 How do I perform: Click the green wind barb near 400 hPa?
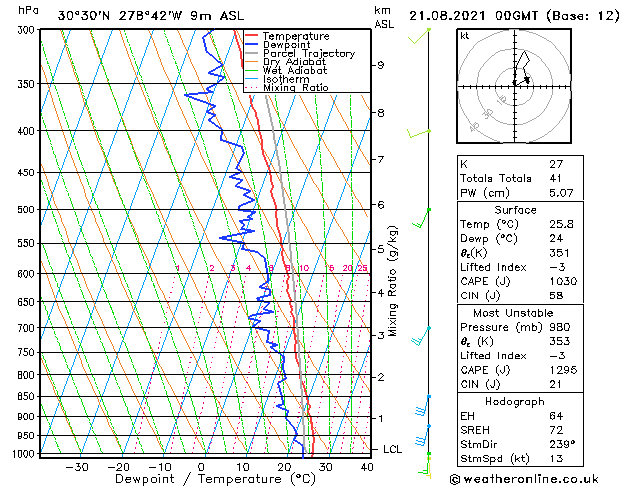pyautogui.click(x=418, y=133)
